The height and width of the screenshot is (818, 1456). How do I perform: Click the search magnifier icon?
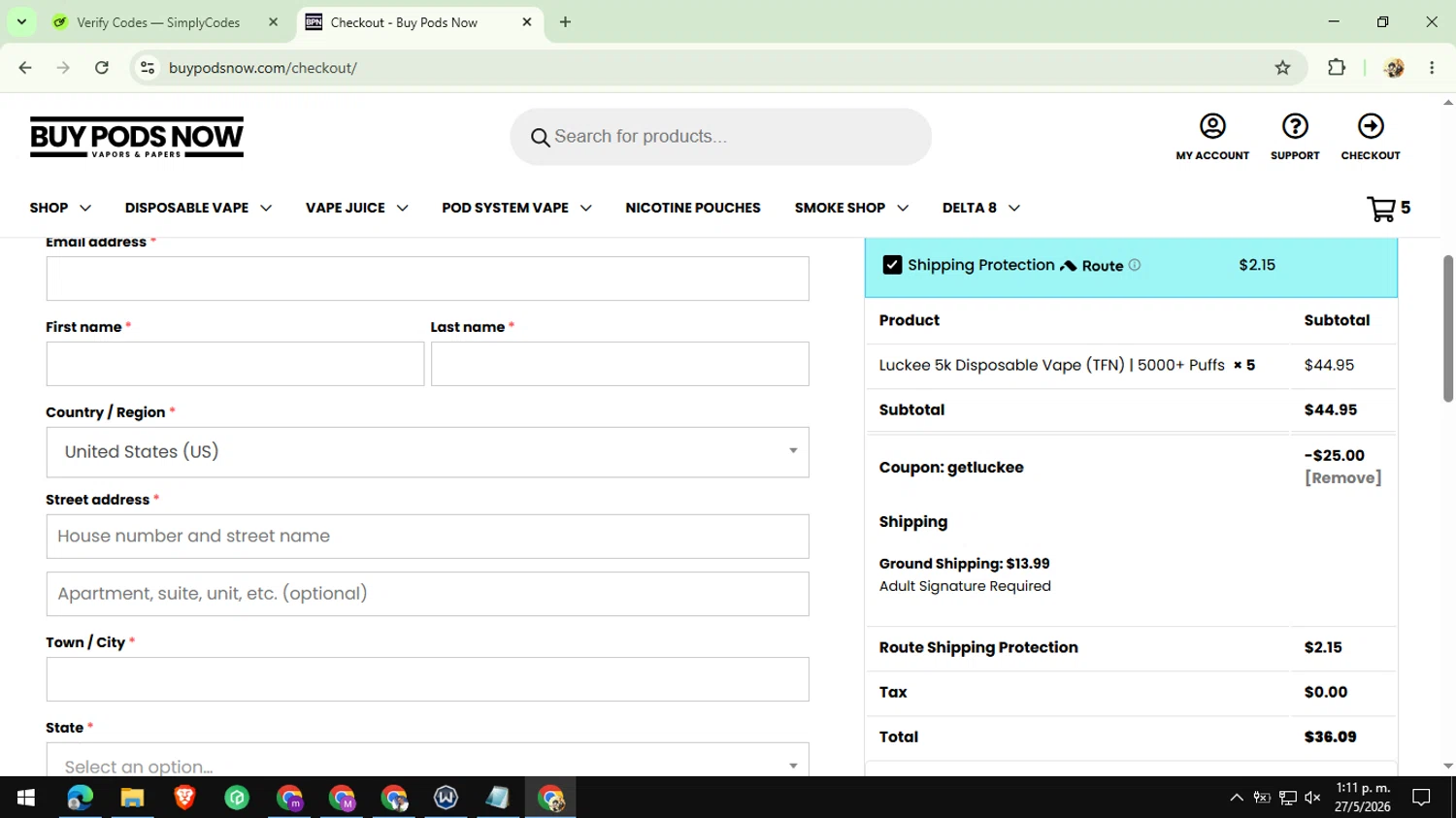(540, 138)
